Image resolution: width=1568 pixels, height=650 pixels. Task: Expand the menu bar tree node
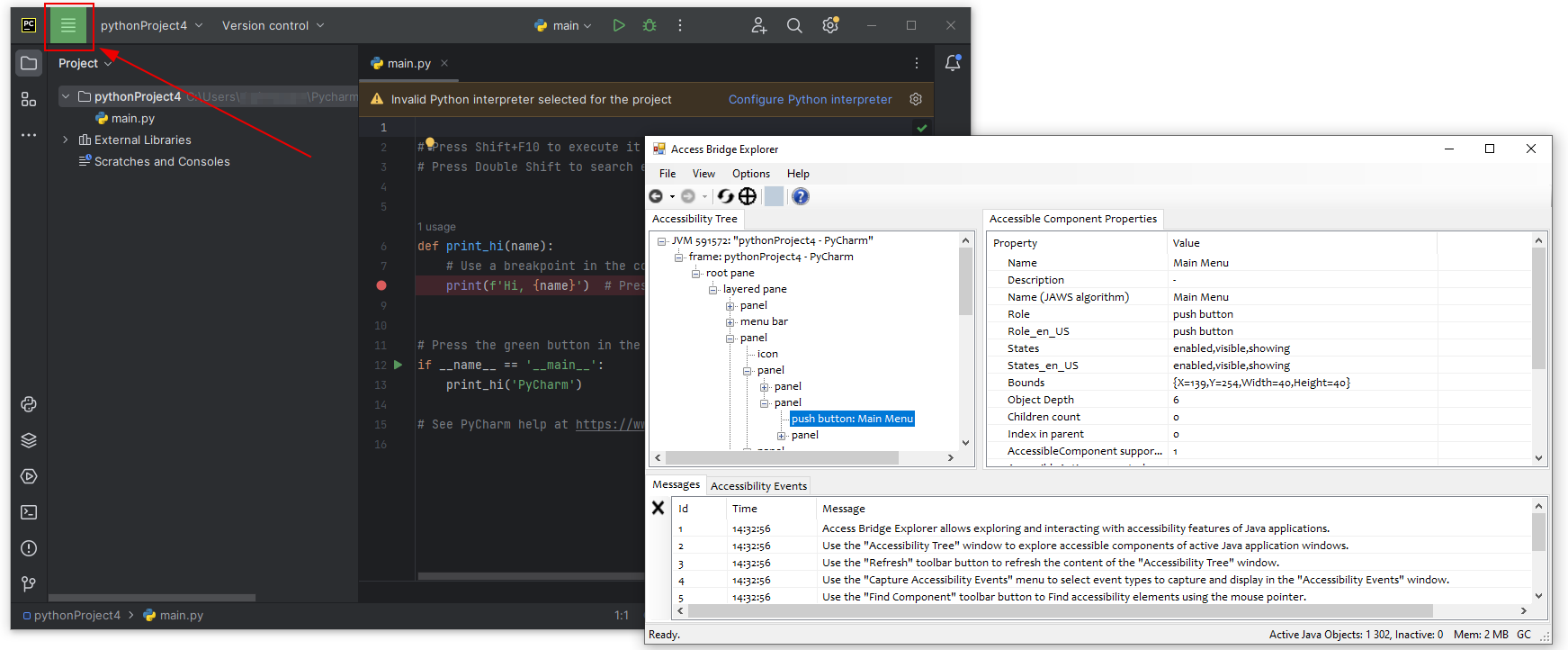(x=730, y=321)
